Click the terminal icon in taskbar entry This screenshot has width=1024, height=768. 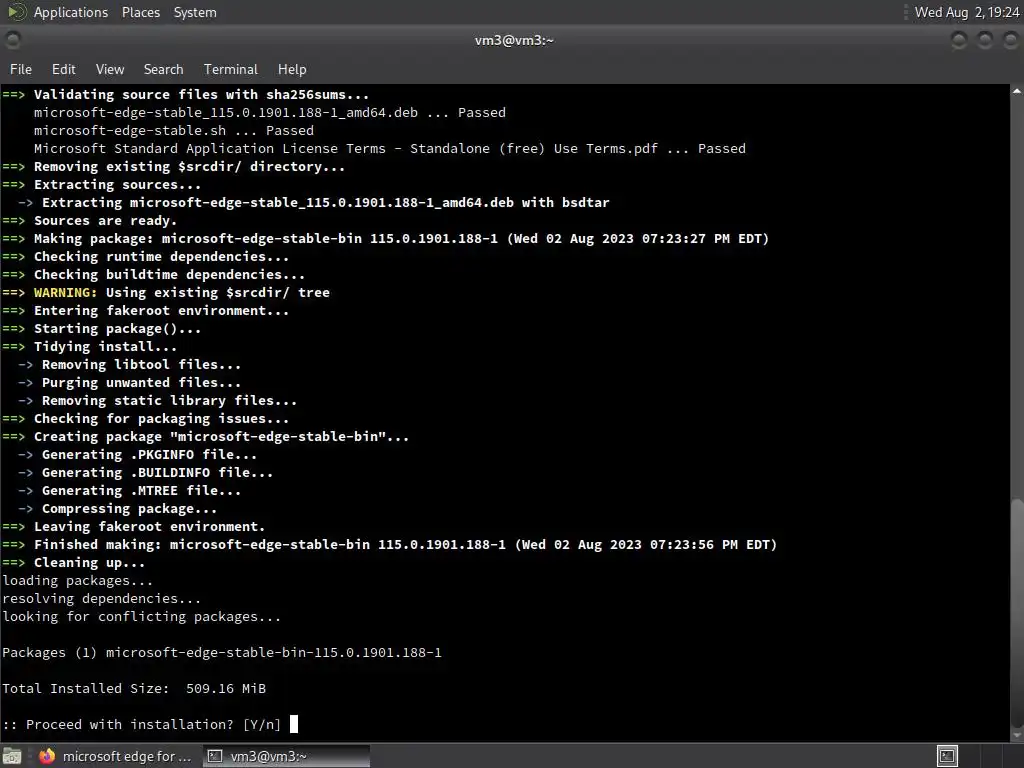click(214, 756)
